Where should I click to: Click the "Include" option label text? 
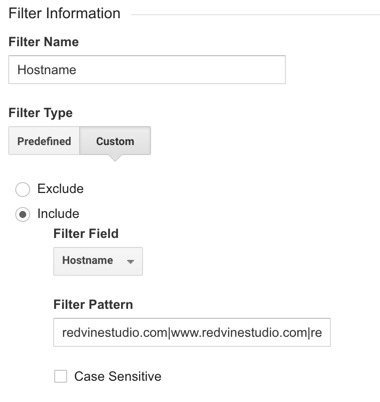(x=58, y=214)
